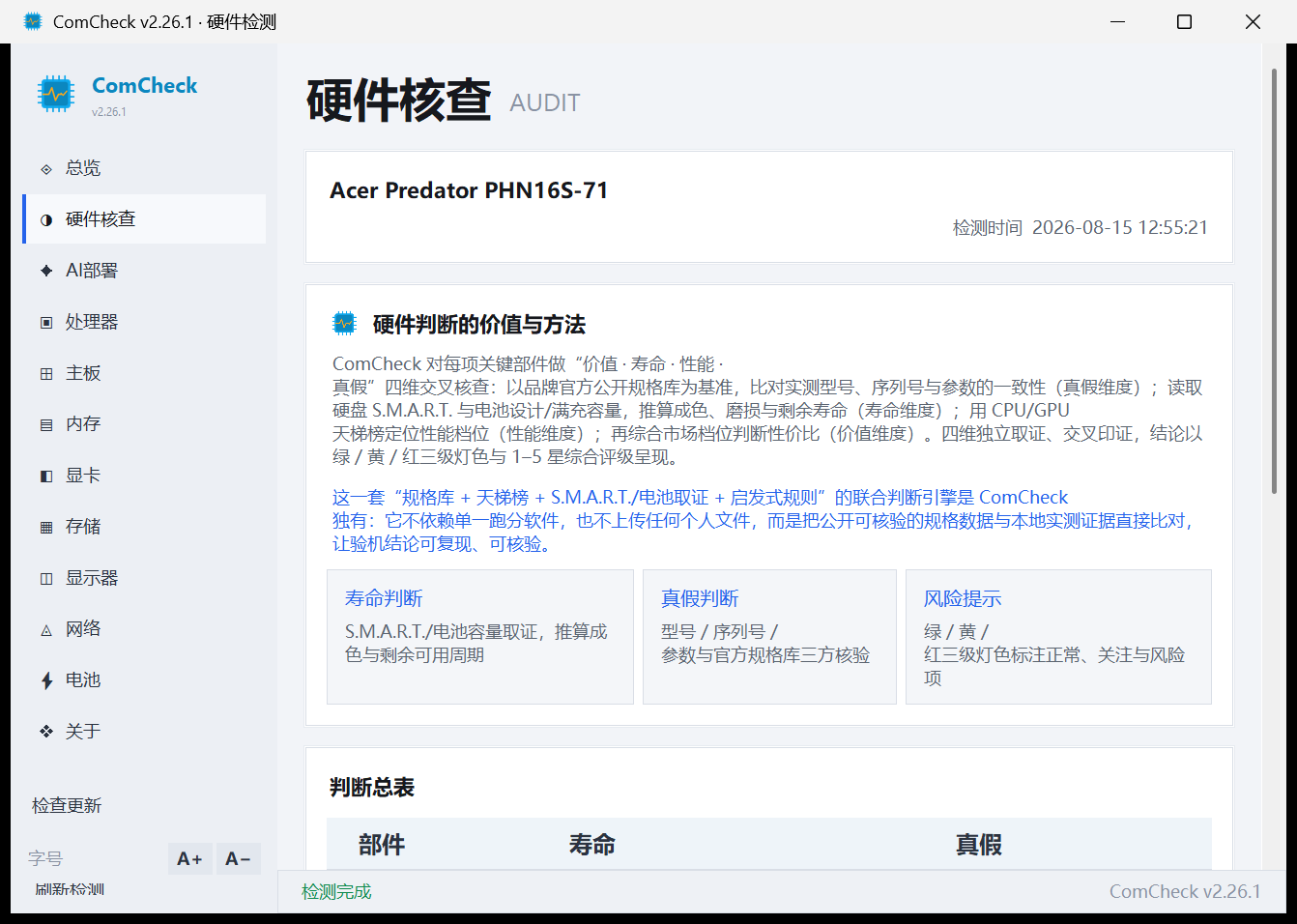Click the 显卡 graphics card icon

[46, 476]
